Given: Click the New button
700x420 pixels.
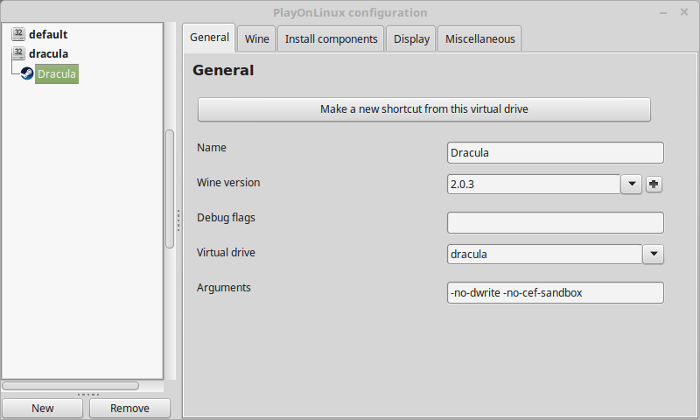Looking at the screenshot, I should pyautogui.click(x=42, y=408).
